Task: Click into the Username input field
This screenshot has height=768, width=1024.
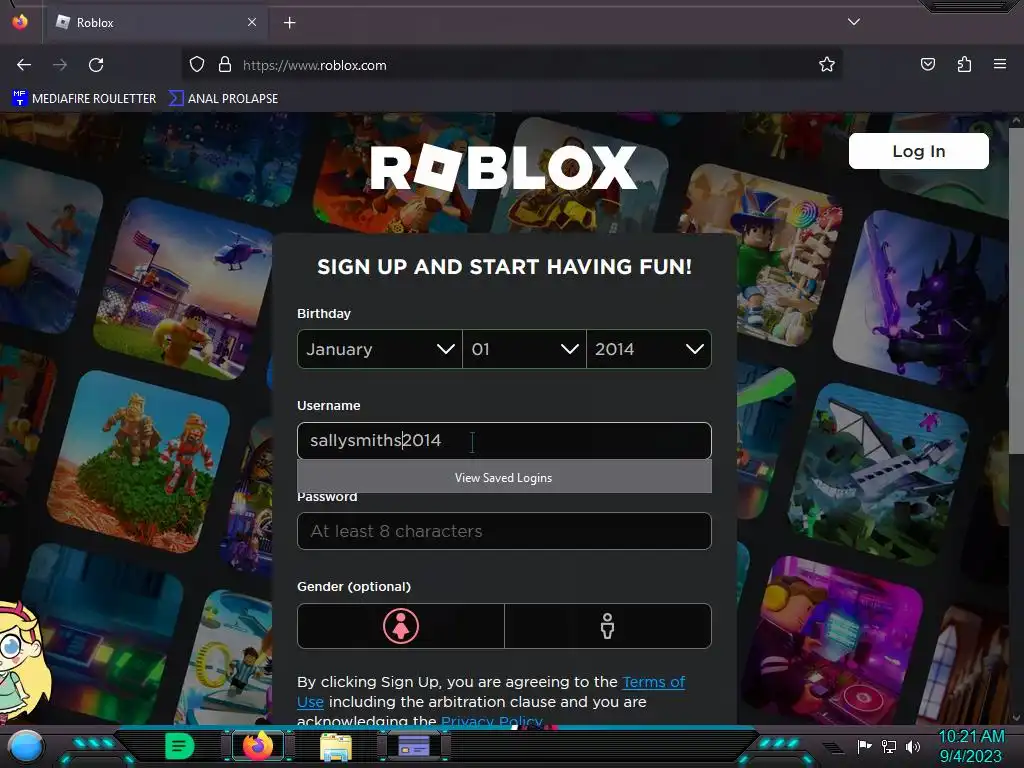Action: [x=504, y=441]
